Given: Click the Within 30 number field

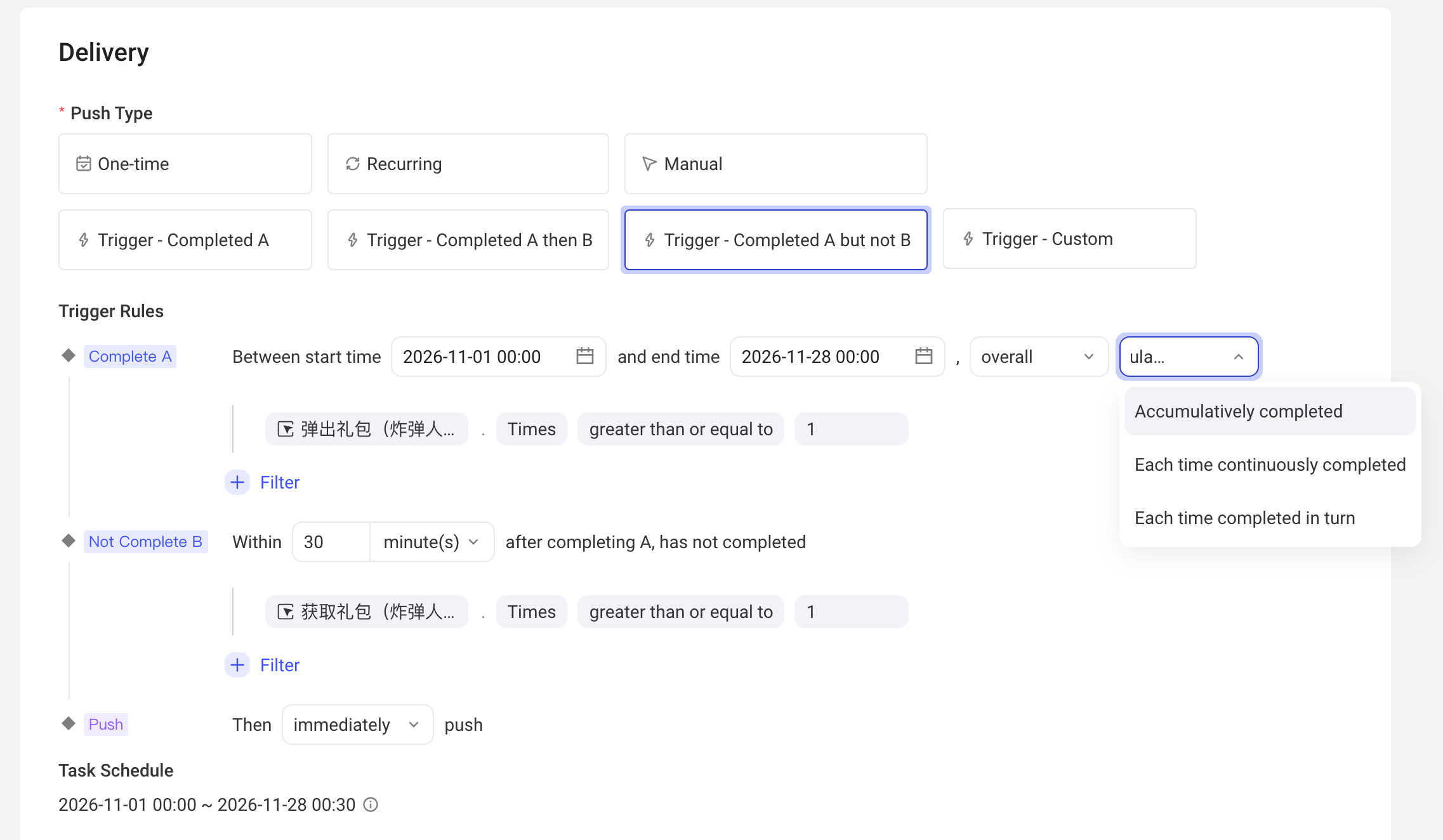Looking at the screenshot, I should pyautogui.click(x=331, y=542).
